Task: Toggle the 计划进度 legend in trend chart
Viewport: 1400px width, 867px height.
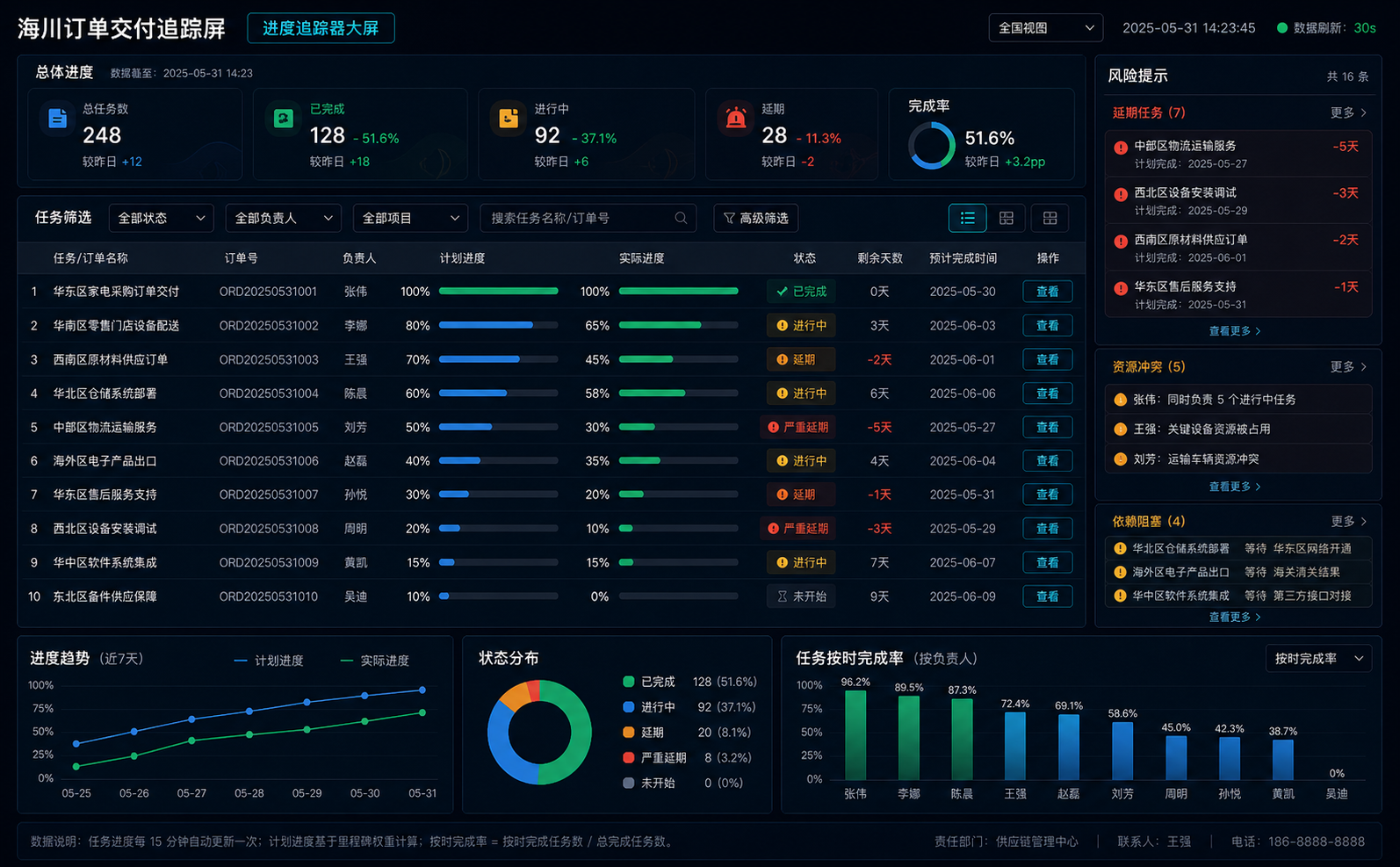Action: point(269,661)
